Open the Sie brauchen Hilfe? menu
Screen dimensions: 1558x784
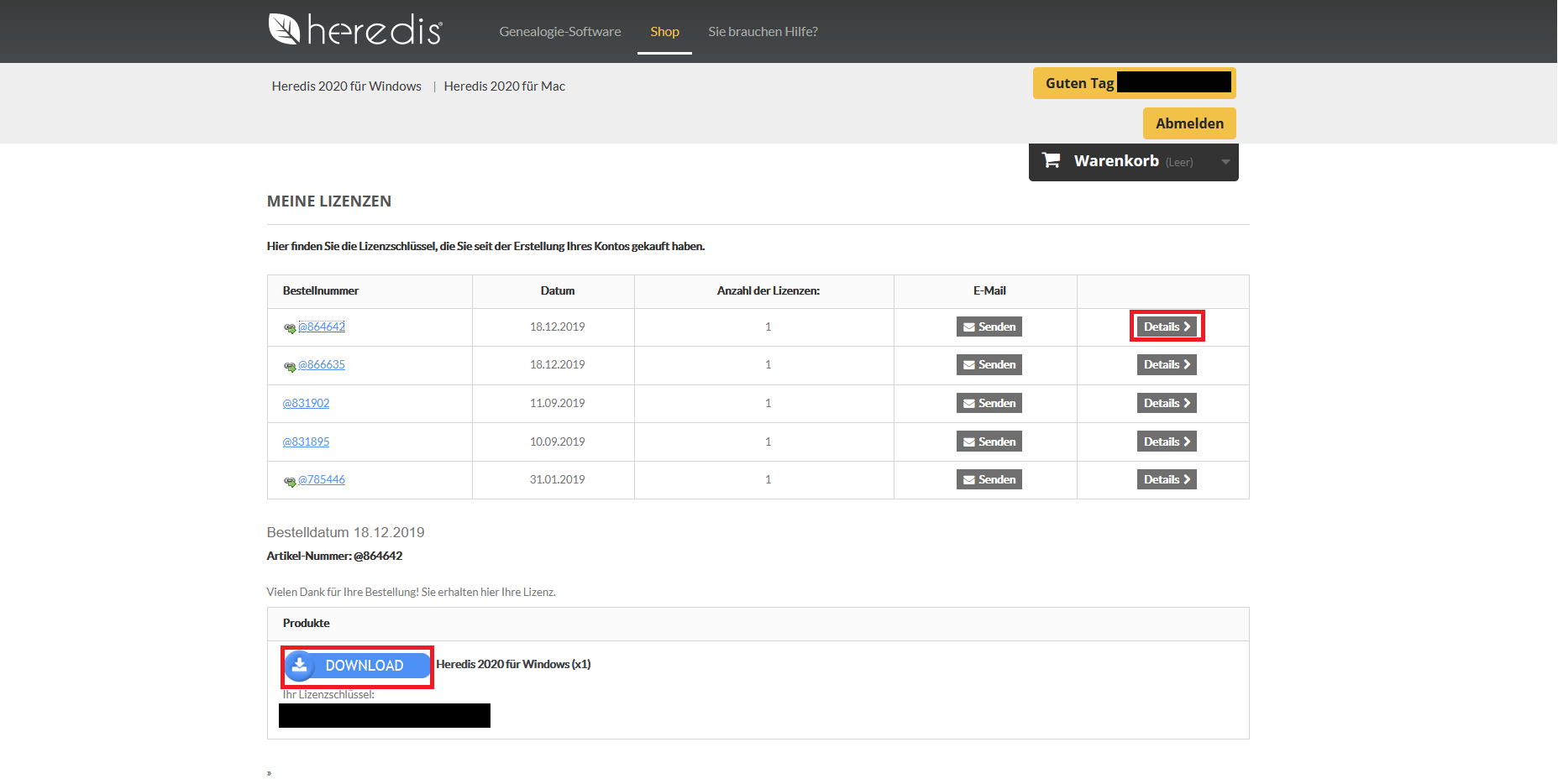coord(763,31)
